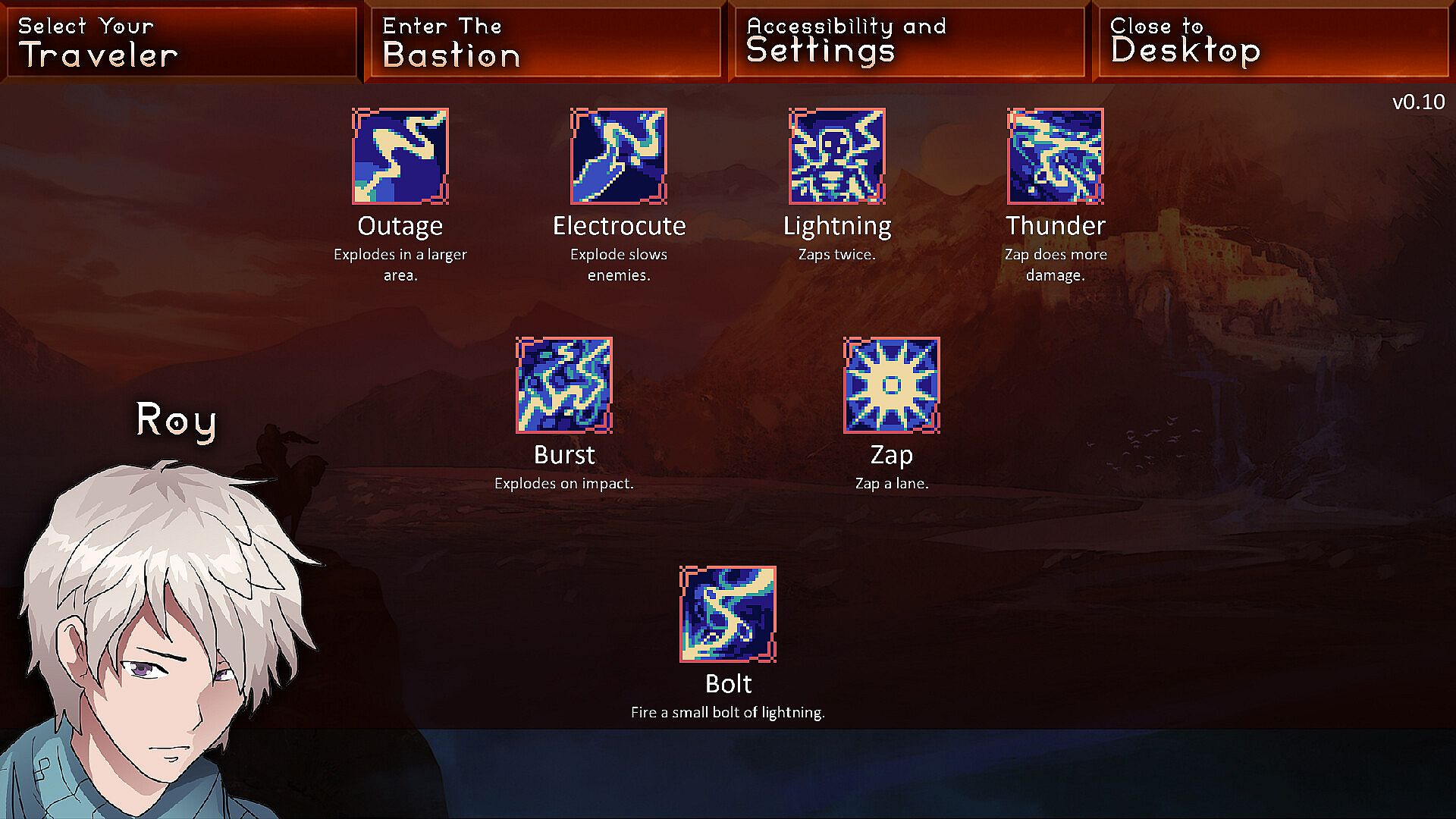Select the Electrocute skill icon
The width and height of the screenshot is (1456, 819).
[619, 156]
